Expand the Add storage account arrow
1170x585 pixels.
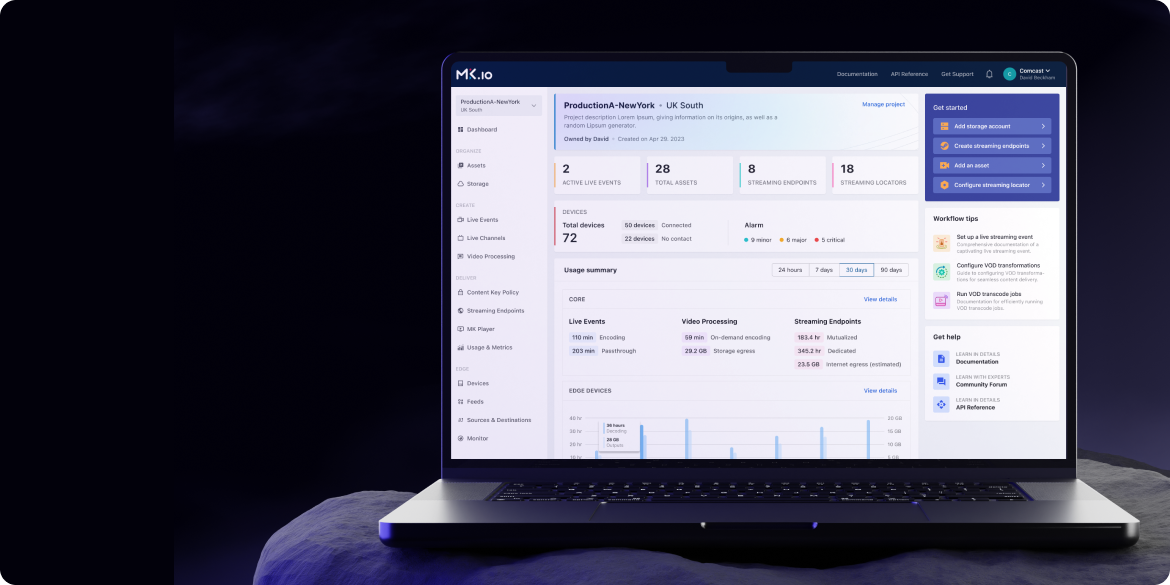pos(1043,127)
